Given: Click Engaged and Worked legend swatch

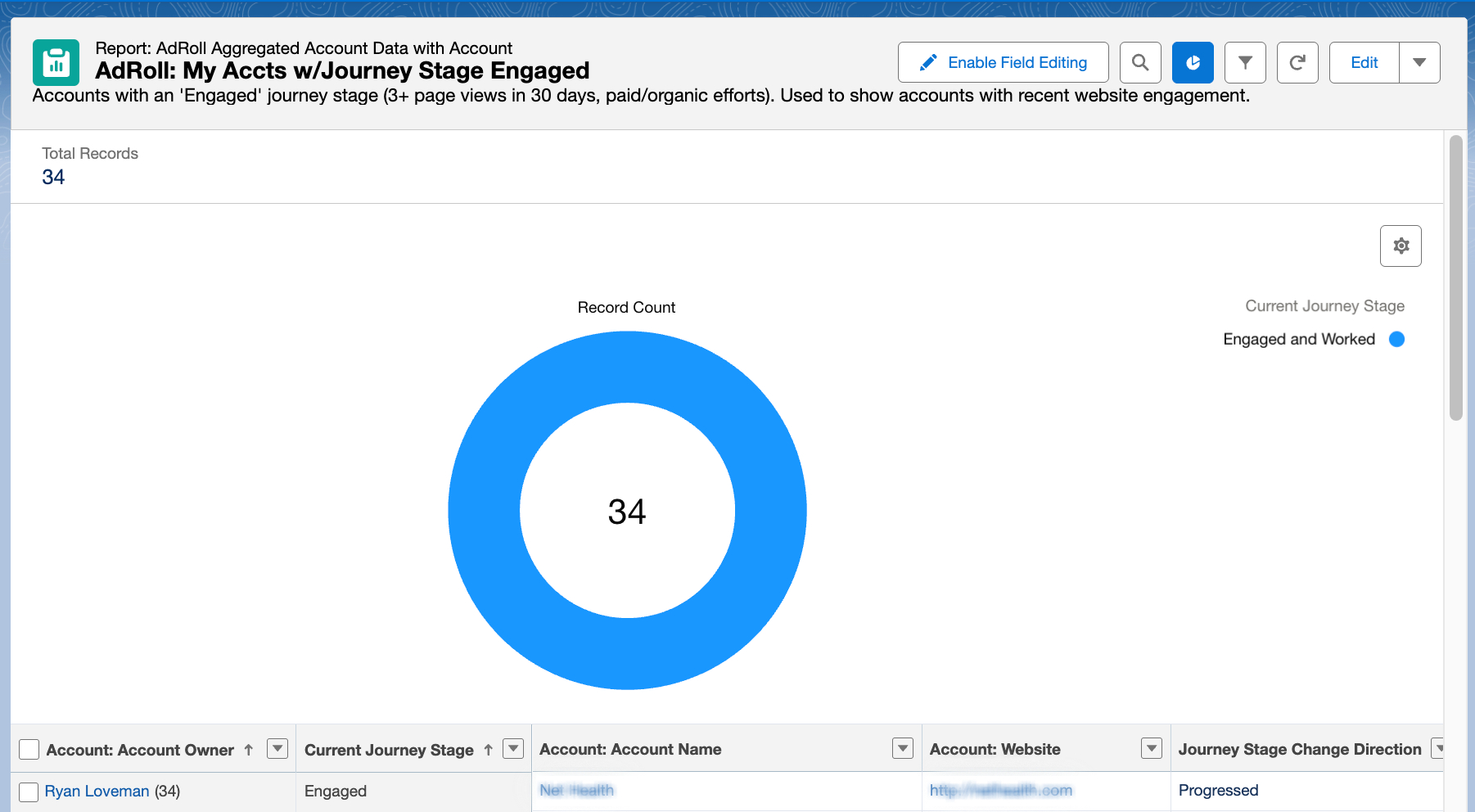Looking at the screenshot, I should pos(1396,339).
